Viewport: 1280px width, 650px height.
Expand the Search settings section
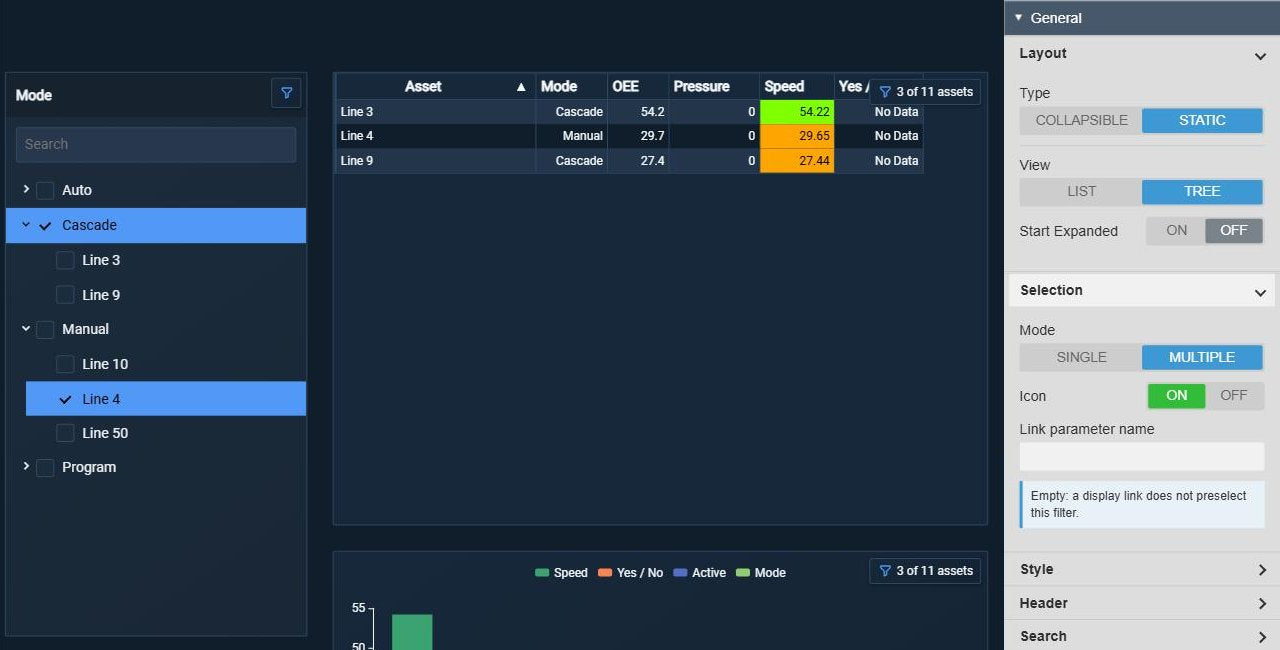(x=1142, y=636)
